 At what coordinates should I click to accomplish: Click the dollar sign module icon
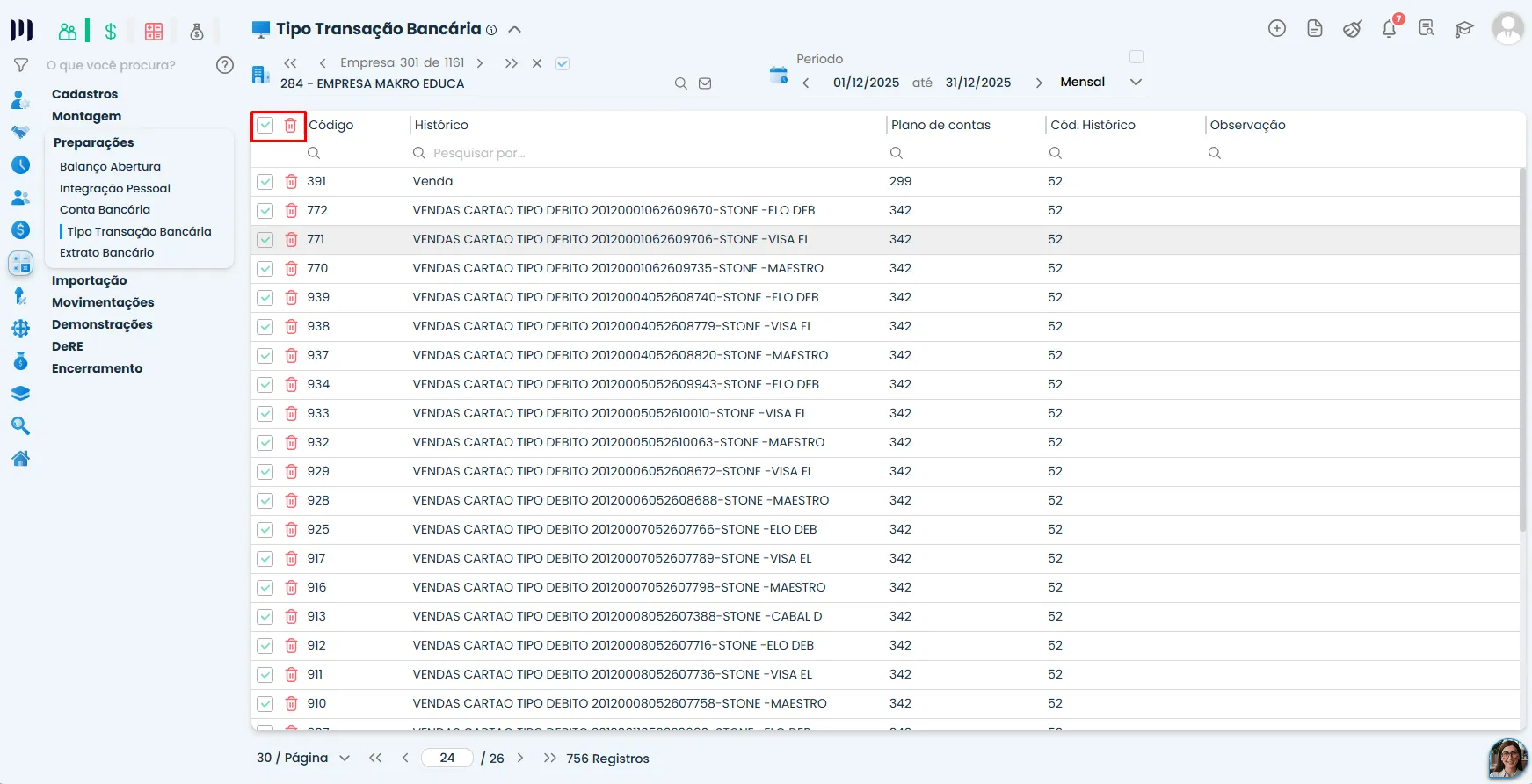(x=111, y=32)
